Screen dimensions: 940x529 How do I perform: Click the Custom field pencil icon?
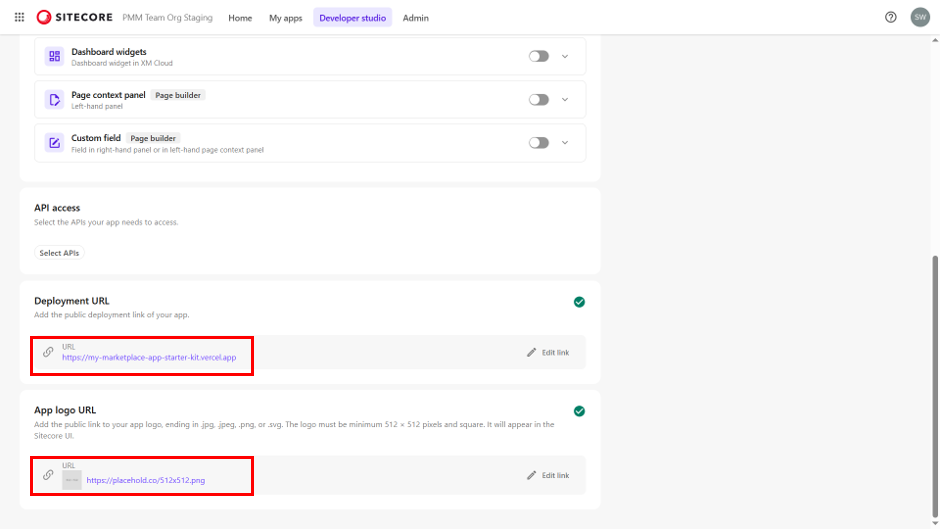click(55, 143)
